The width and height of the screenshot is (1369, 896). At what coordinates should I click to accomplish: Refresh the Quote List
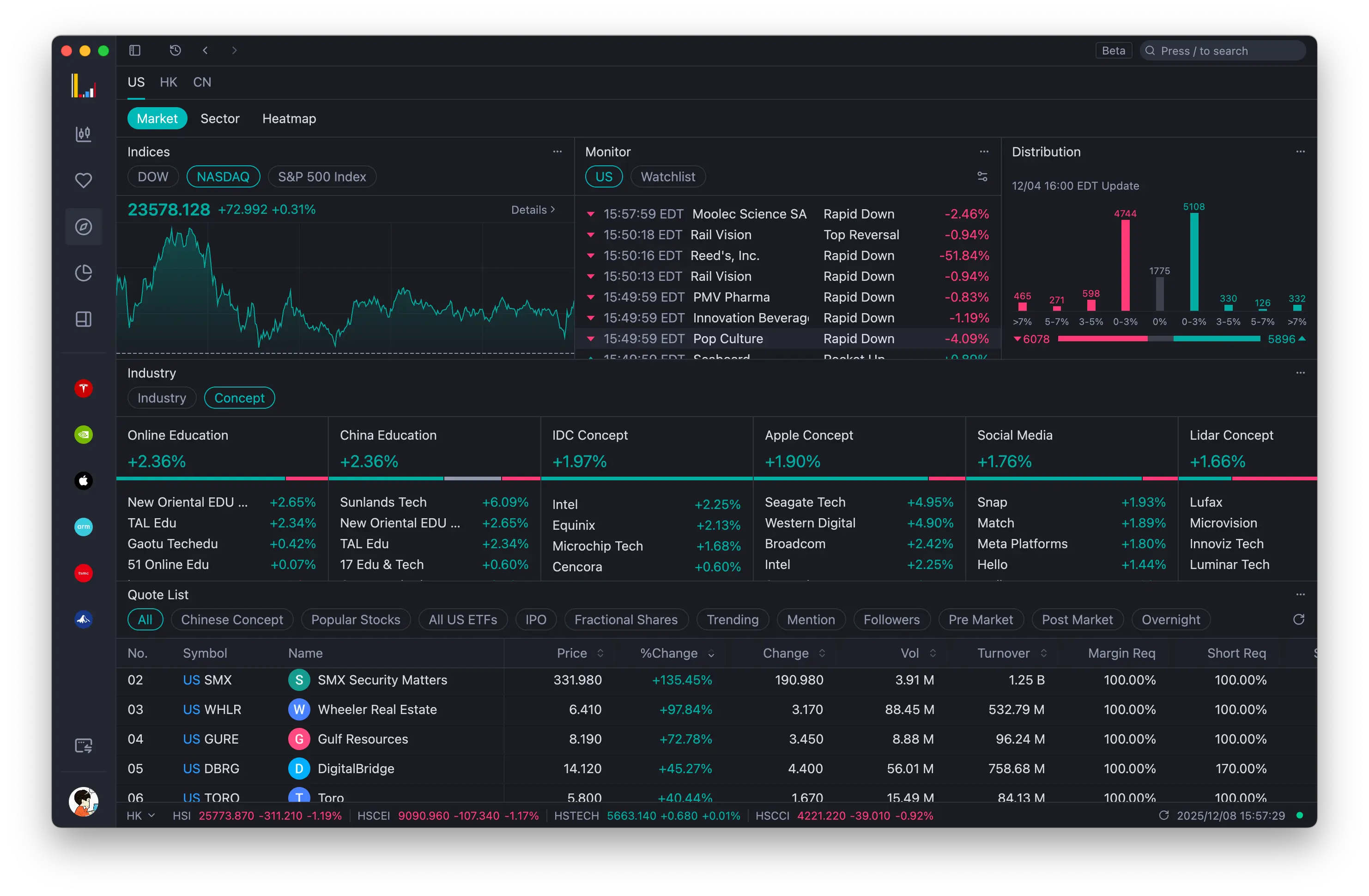click(x=1299, y=619)
